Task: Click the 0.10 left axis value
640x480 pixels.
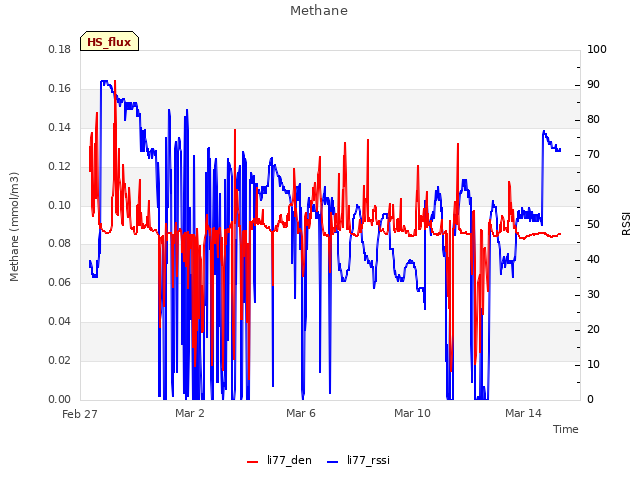Action: (60, 205)
